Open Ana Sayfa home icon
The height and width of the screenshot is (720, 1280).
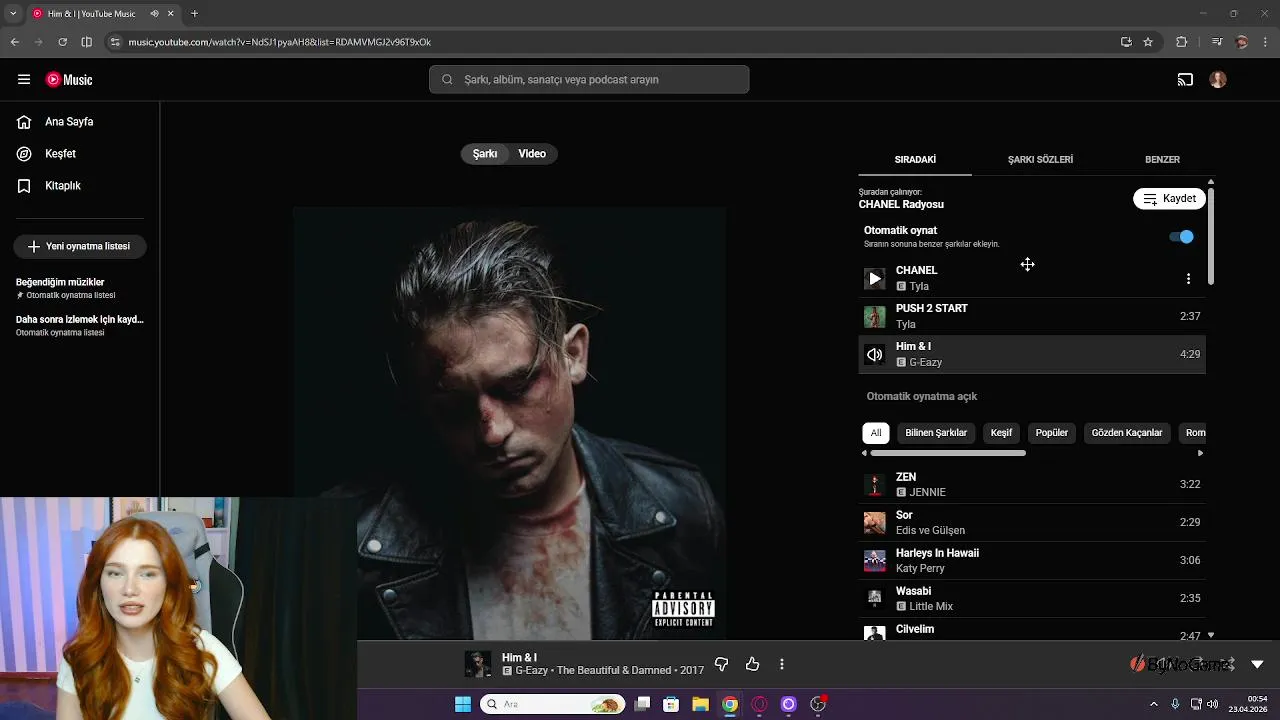[x=24, y=122]
